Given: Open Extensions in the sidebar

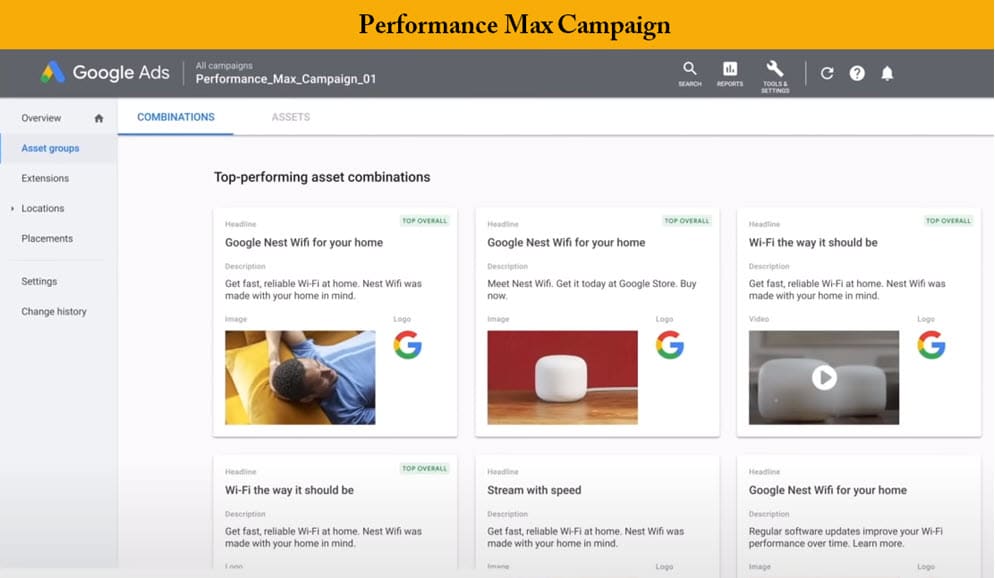Looking at the screenshot, I should [45, 178].
